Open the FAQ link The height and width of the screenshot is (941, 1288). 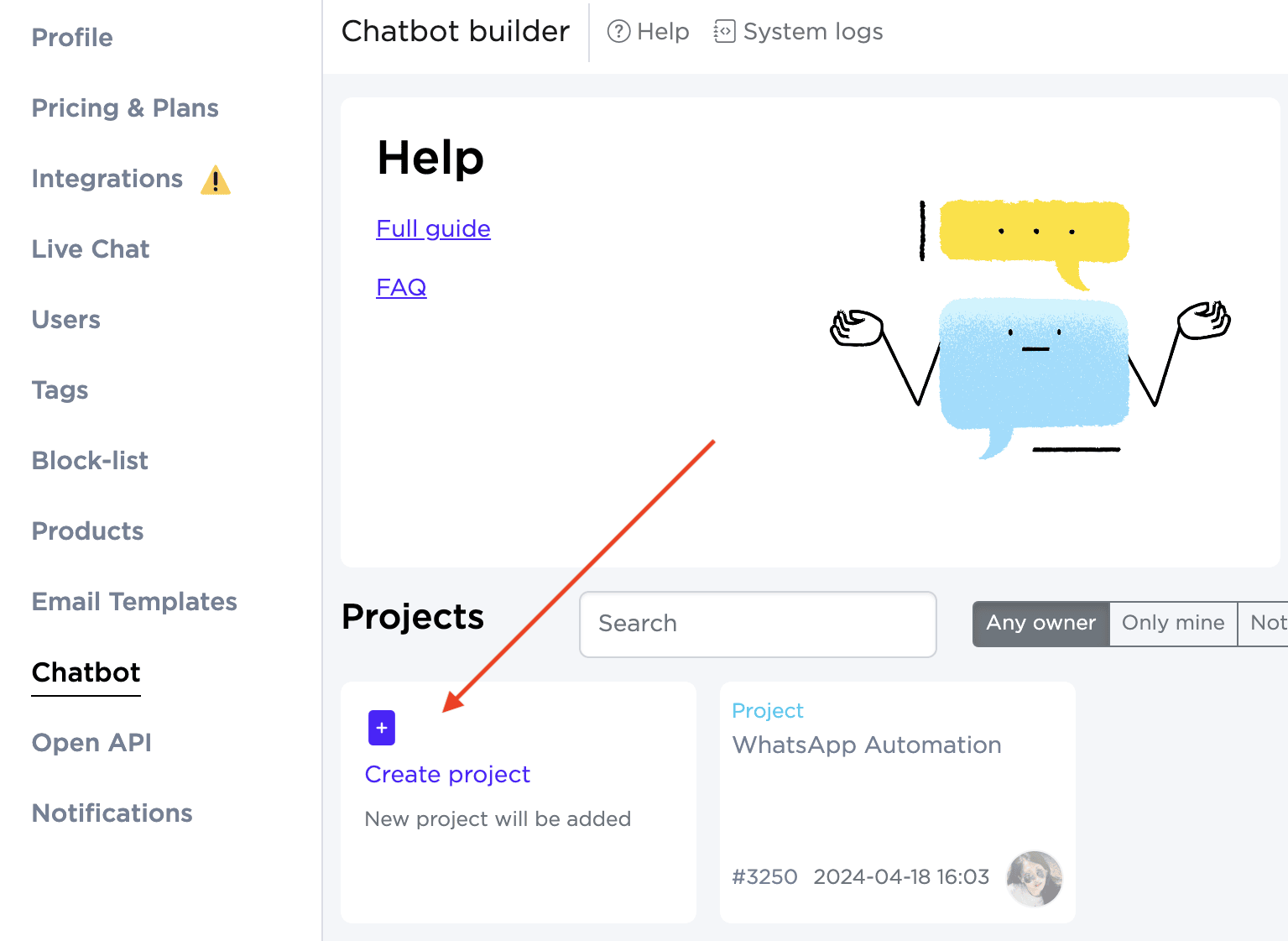(x=401, y=287)
